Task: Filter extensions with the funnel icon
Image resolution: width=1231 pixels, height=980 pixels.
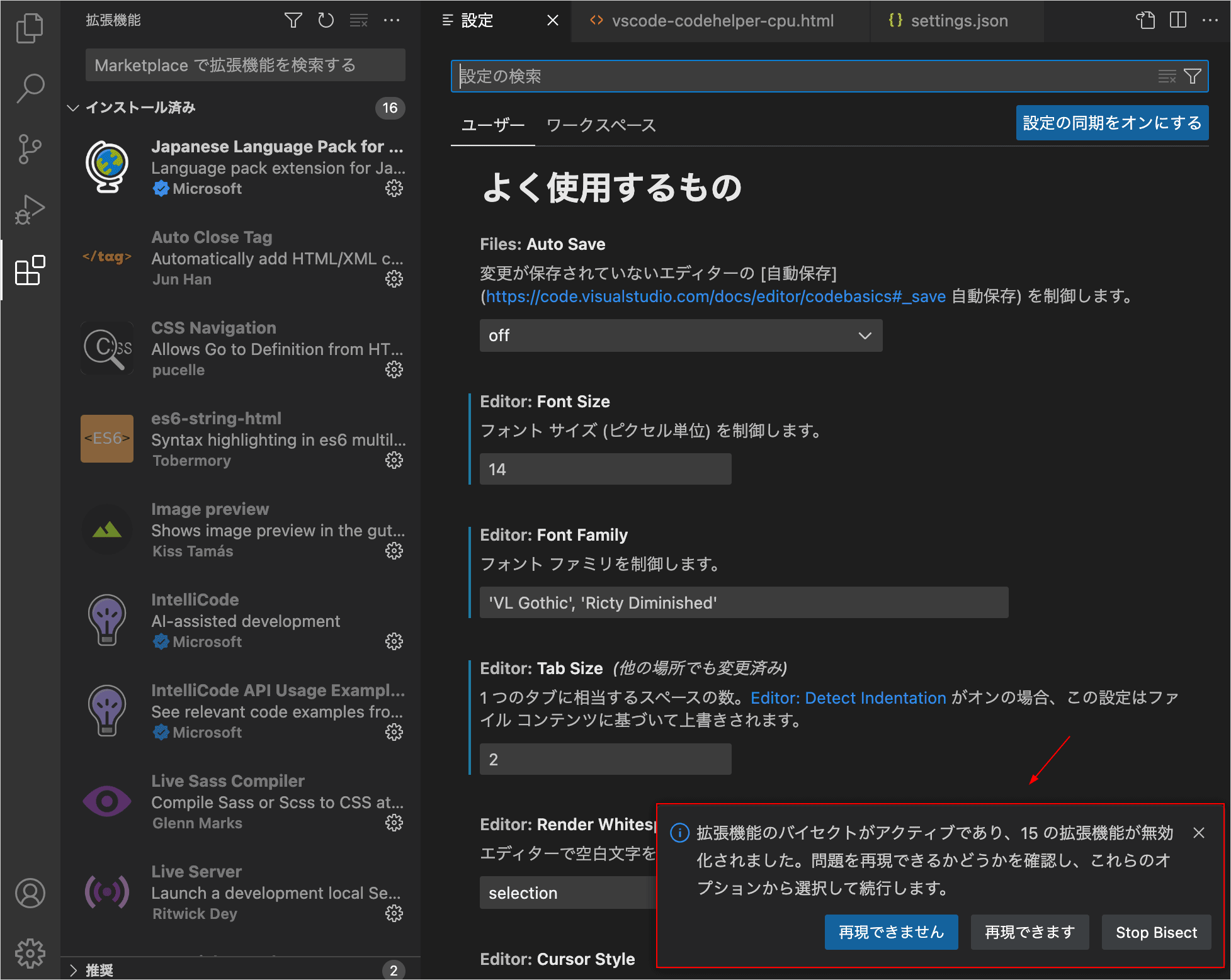Action: click(x=293, y=21)
